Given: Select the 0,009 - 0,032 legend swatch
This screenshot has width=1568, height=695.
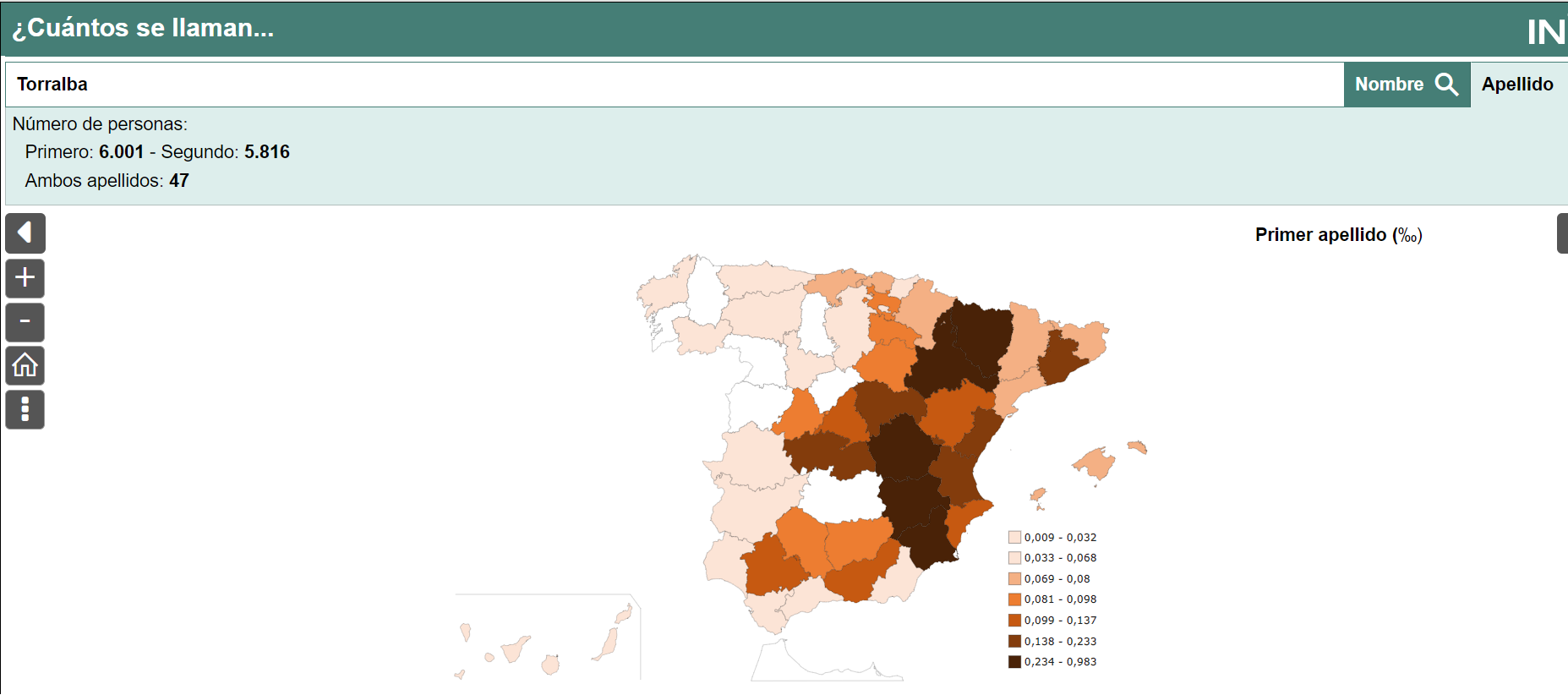Looking at the screenshot, I should click(1014, 537).
